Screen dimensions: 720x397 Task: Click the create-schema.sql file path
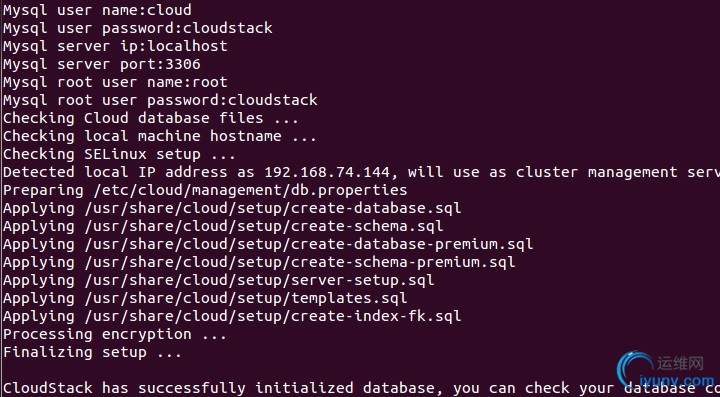[x=264, y=226]
